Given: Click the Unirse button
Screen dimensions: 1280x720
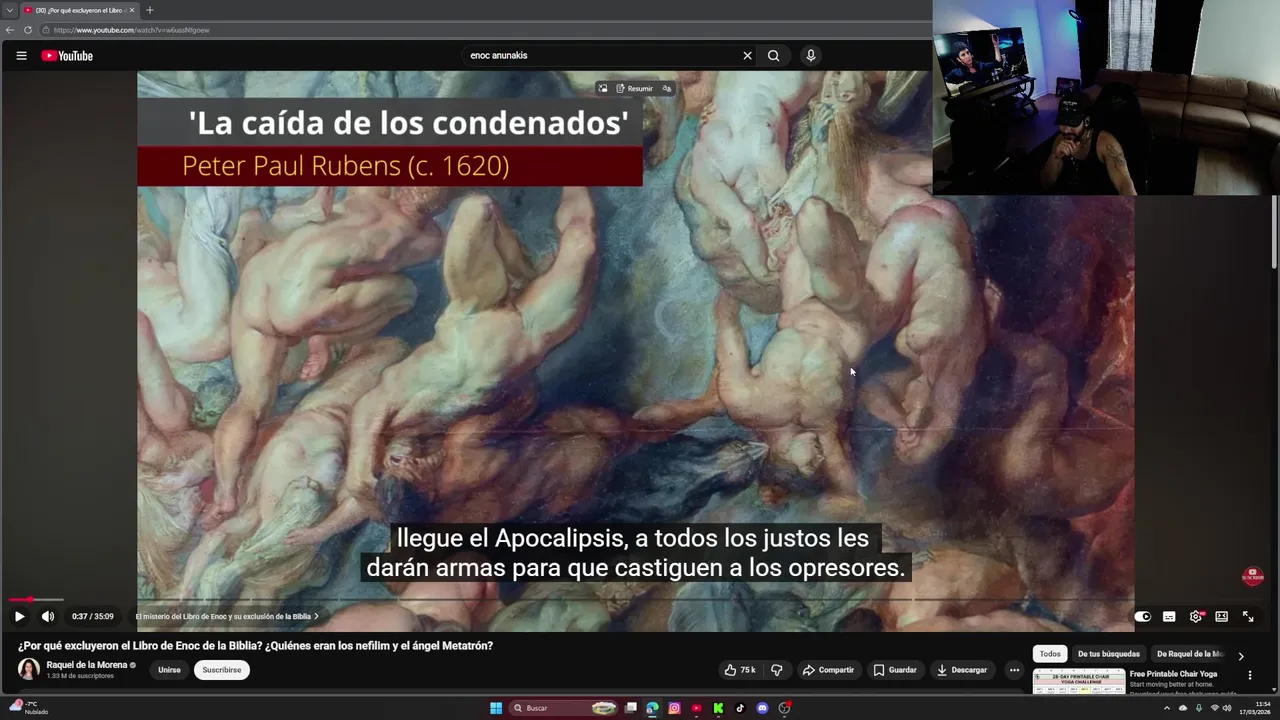Looking at the screenshot, I should (169, 670).
